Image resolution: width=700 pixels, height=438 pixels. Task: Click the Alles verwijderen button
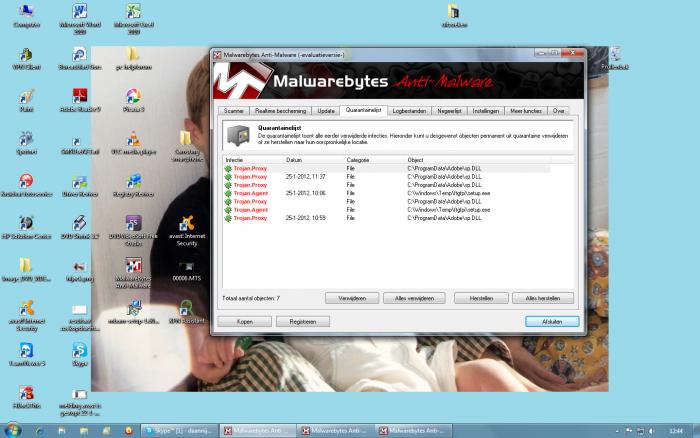coord(414,298)
